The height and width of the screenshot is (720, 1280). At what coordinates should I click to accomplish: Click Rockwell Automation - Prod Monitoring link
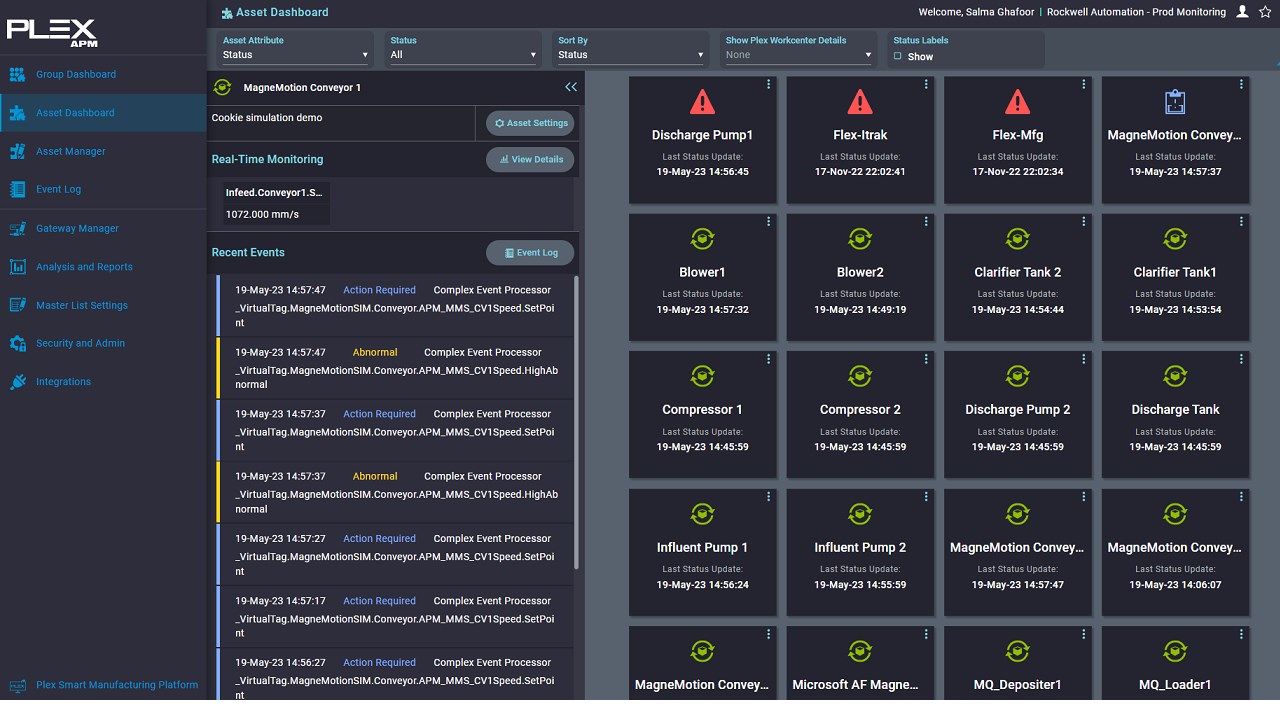click(x=1136, y=12)
